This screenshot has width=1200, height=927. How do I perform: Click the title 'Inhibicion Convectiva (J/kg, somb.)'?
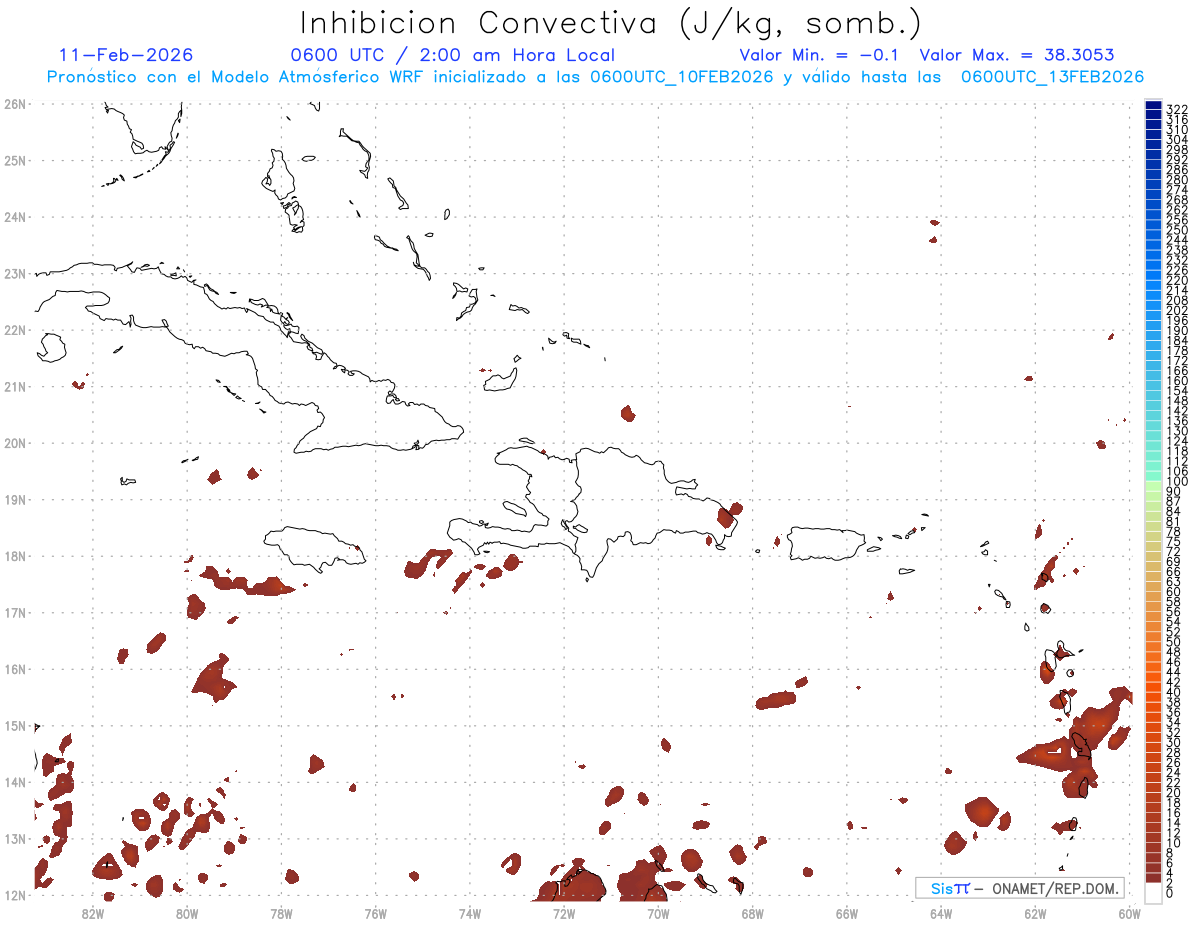tap(610, 24)
